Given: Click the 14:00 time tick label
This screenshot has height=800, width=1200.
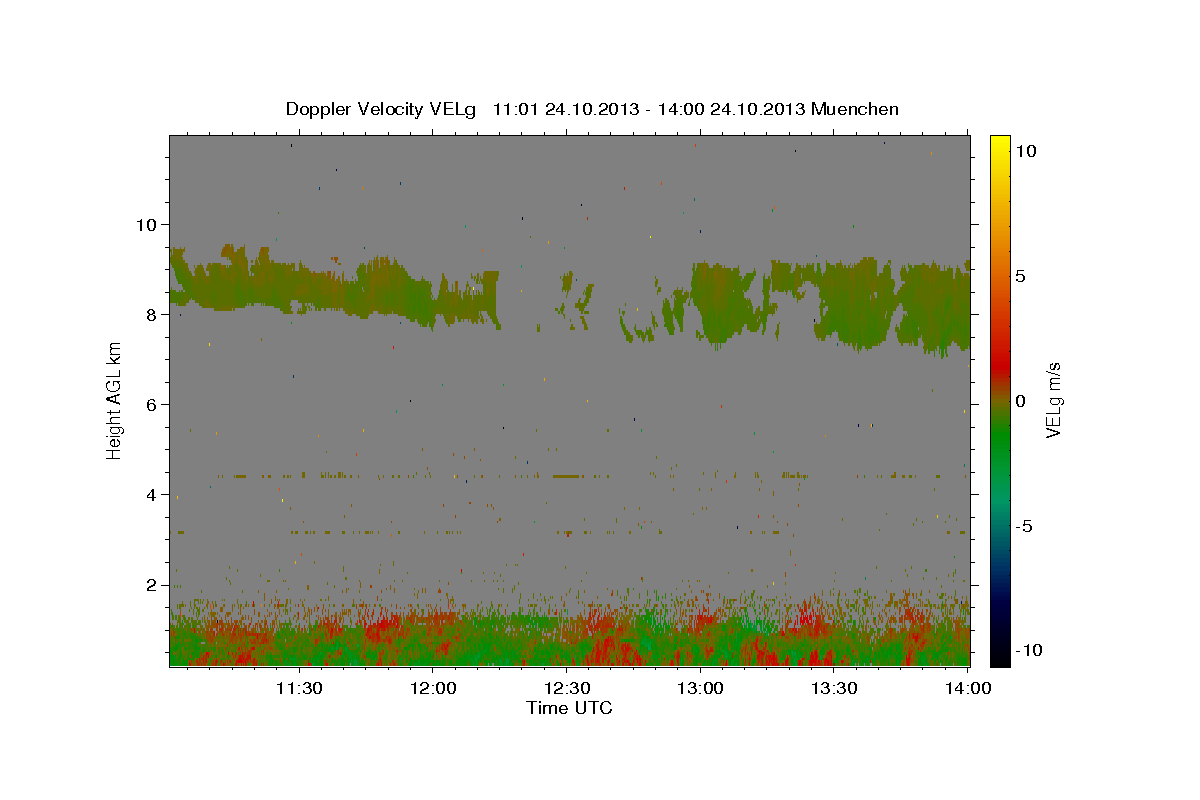Looking at the screenshot, I should [968, 688].
